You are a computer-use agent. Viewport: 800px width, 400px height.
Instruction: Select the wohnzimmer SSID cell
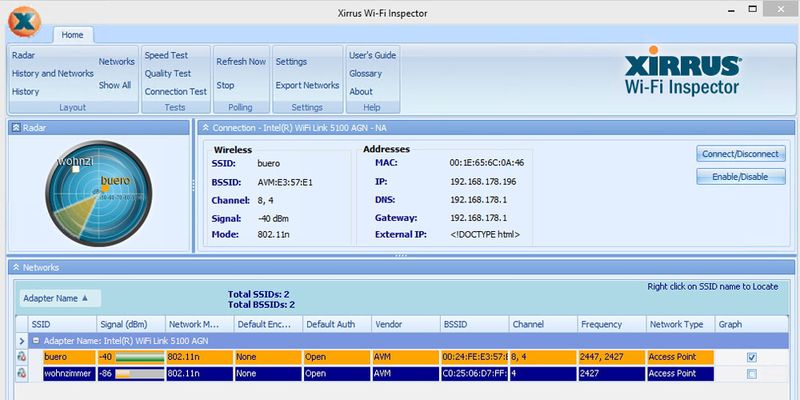tap(69, 373)
